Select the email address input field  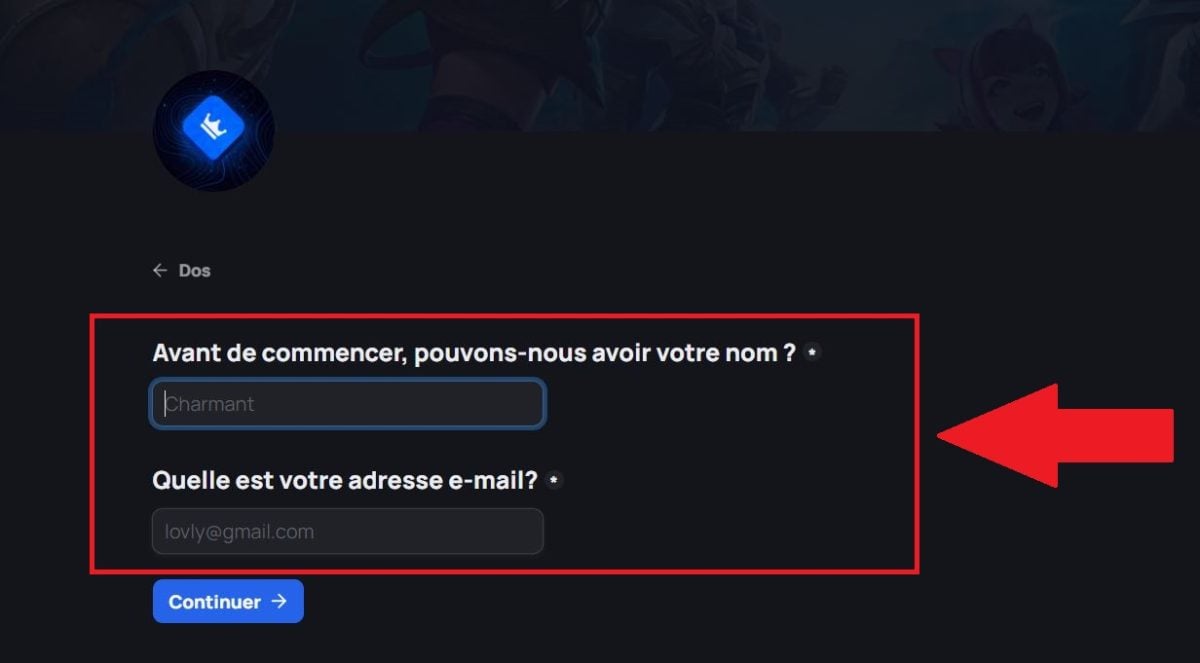point(348,531)
